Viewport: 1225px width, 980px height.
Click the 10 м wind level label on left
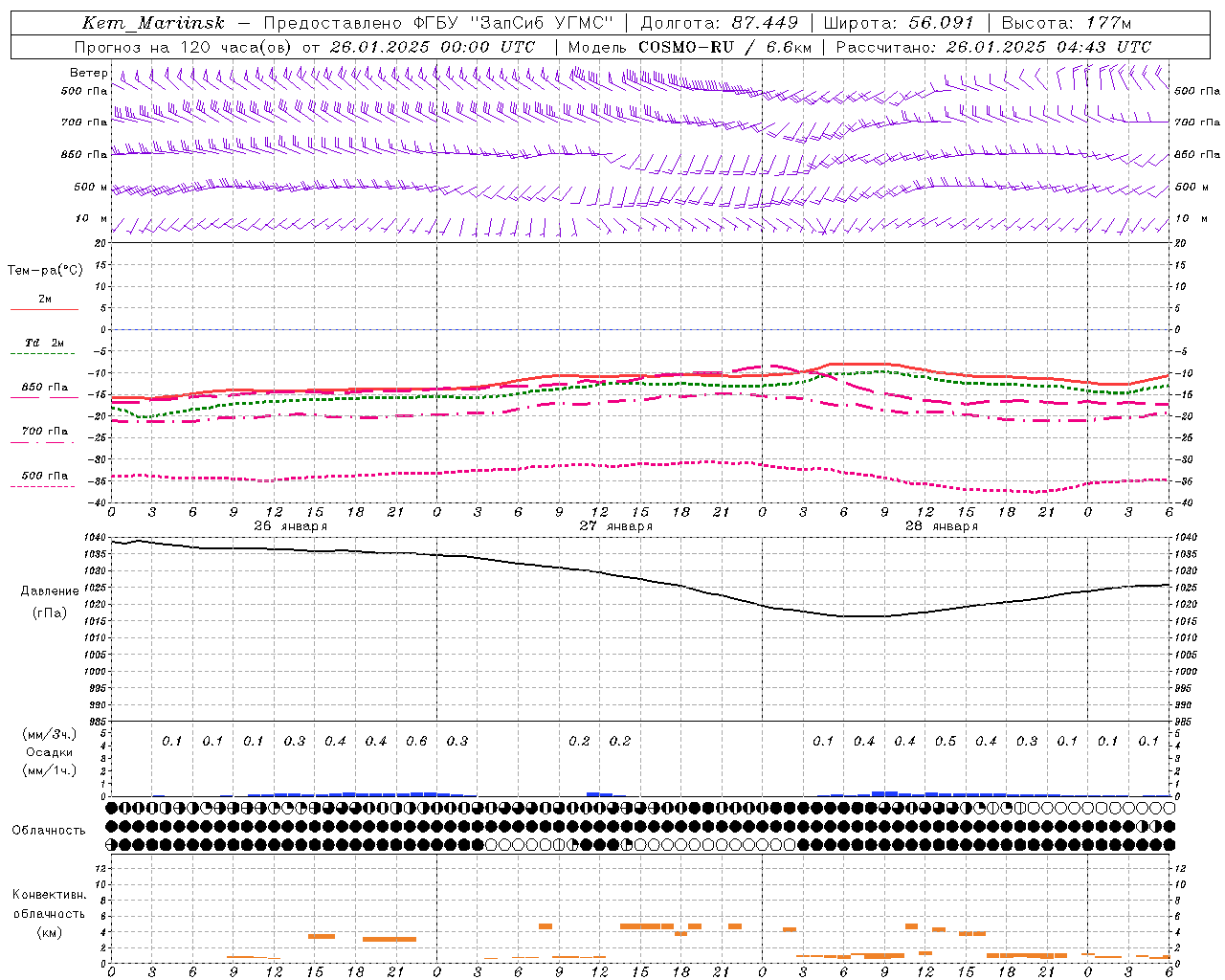click(92, 219)
